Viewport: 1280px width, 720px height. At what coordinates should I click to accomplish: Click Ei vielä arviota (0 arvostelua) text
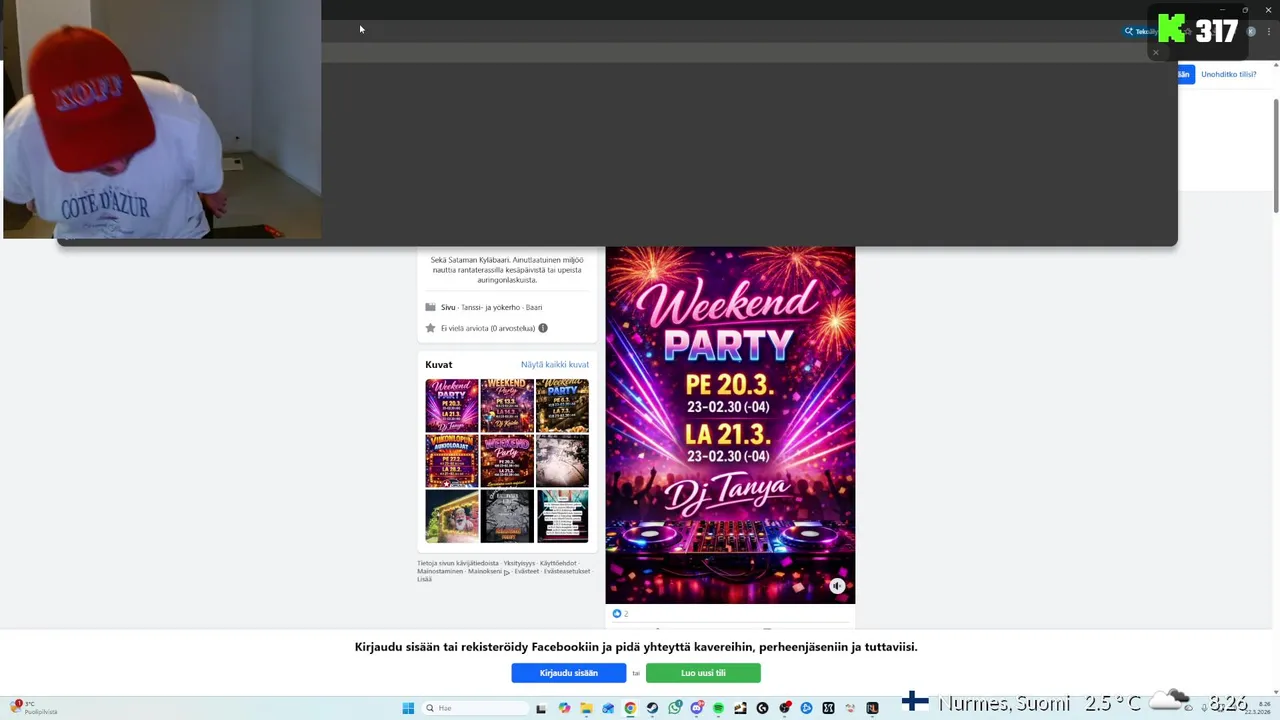click(x=488, y=328)
